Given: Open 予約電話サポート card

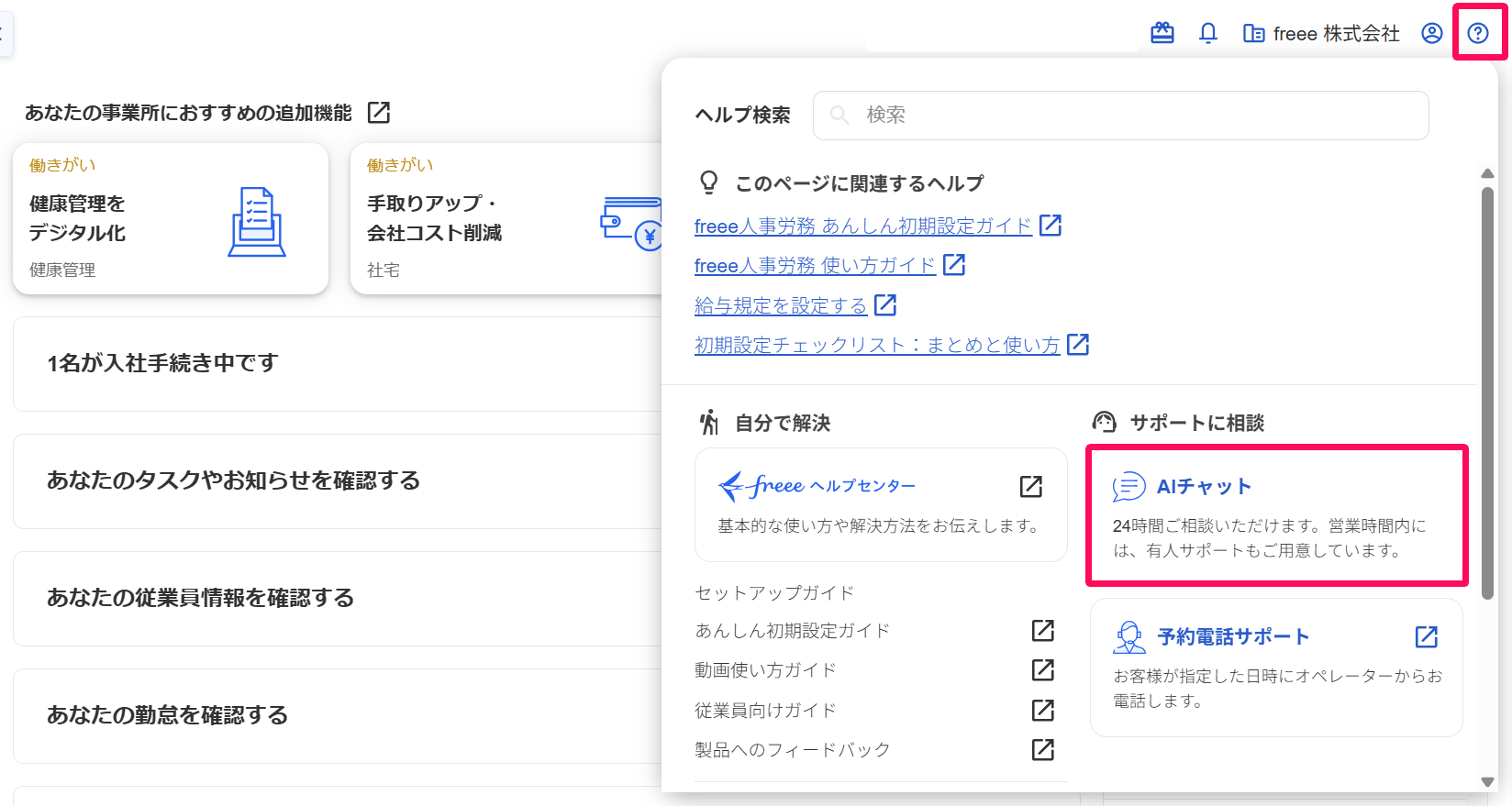Looking at the screenshot, I should (1276, 668).
